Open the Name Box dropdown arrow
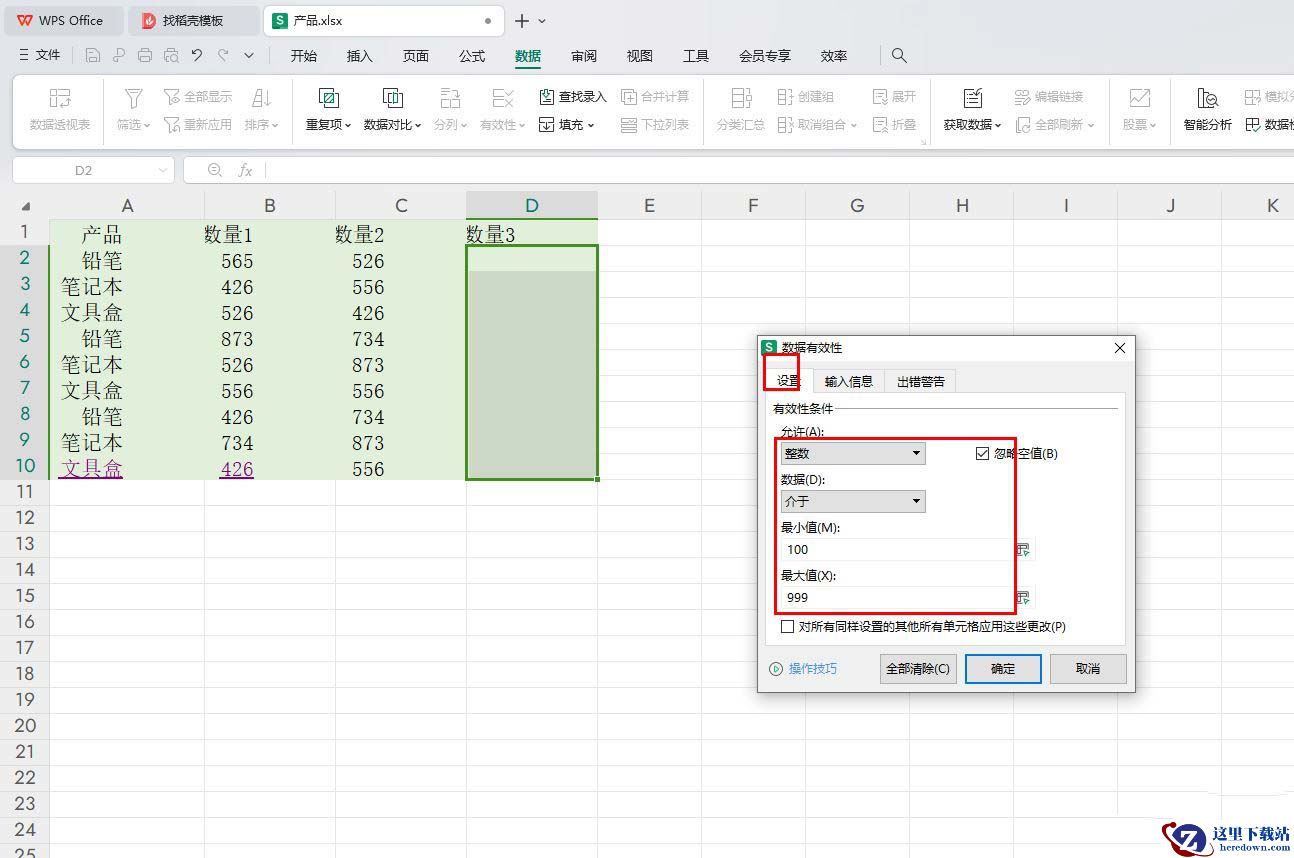Screen dimensions: 1294x858 [x=164, y=171]
